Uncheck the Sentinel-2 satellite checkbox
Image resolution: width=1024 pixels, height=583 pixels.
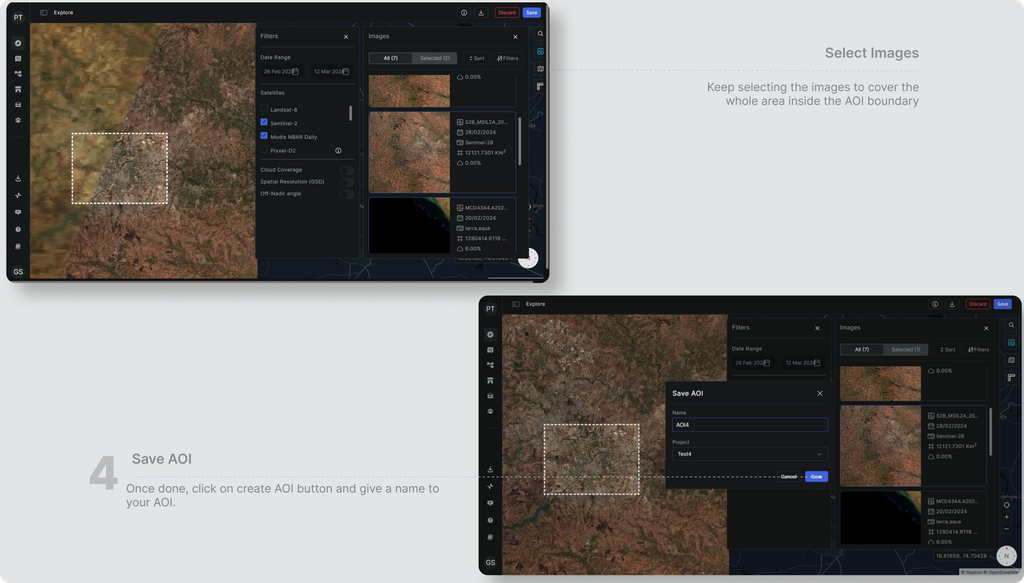pos(264,122)
